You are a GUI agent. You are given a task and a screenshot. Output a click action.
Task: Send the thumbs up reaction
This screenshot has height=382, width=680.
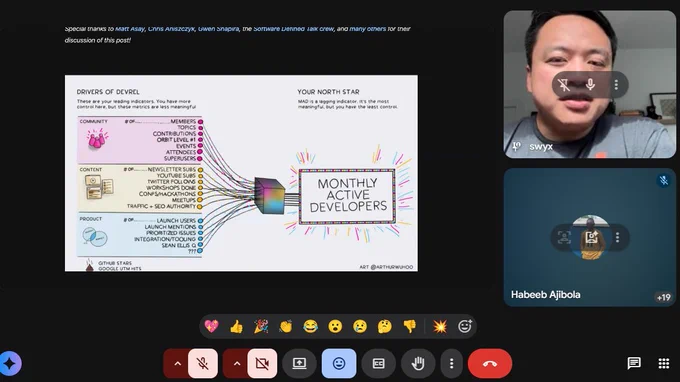click(x=236, y=326)
